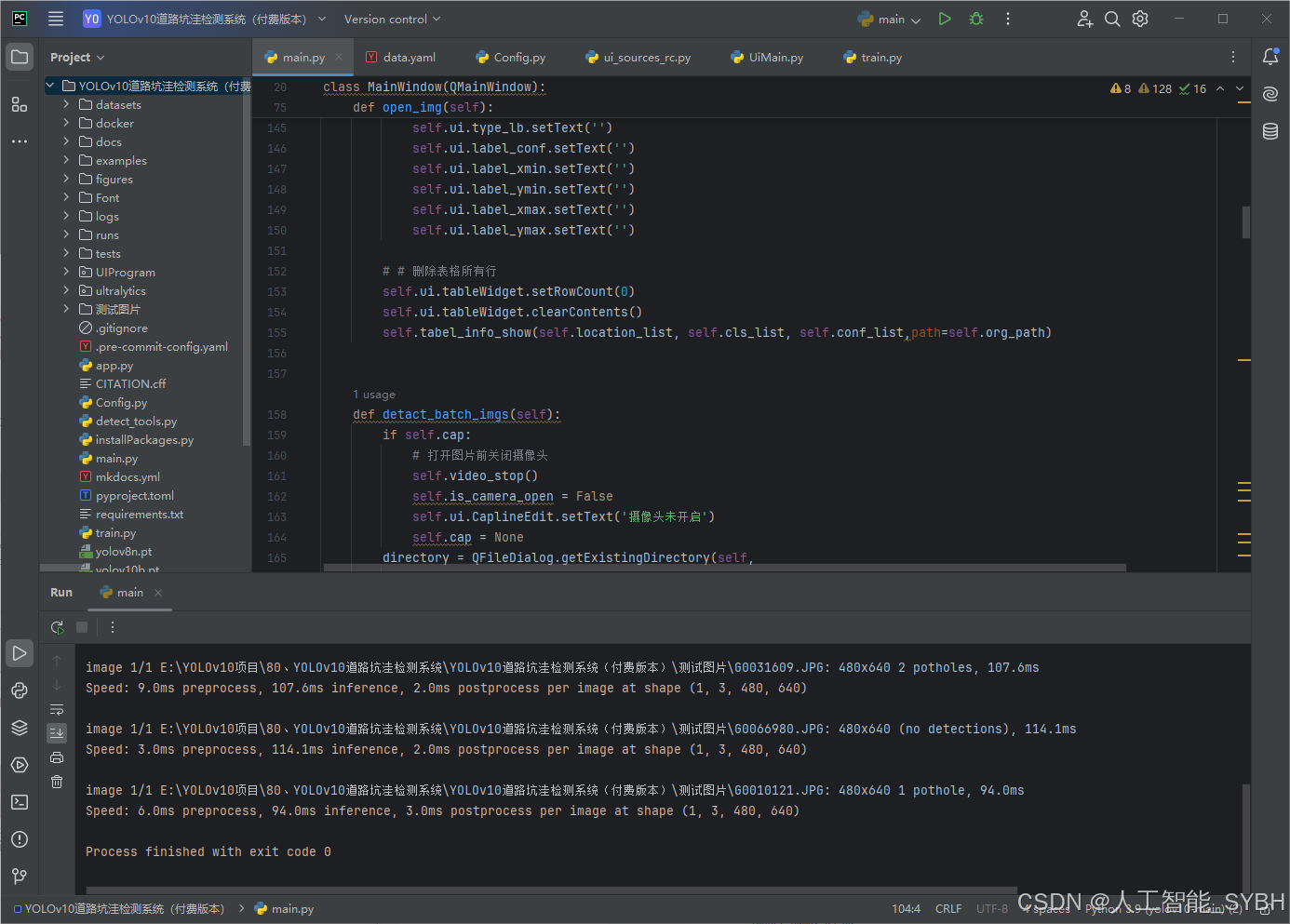Open the main hamburger menu

[56, 19]
